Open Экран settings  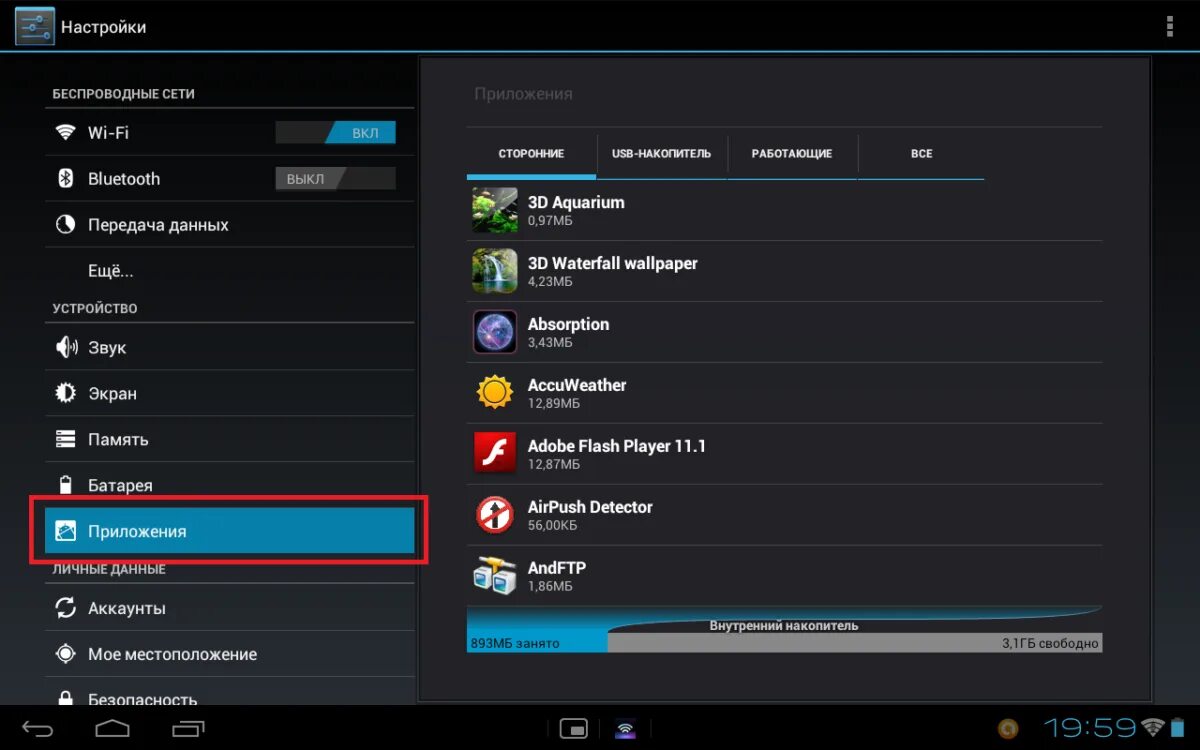click(229, 393)
